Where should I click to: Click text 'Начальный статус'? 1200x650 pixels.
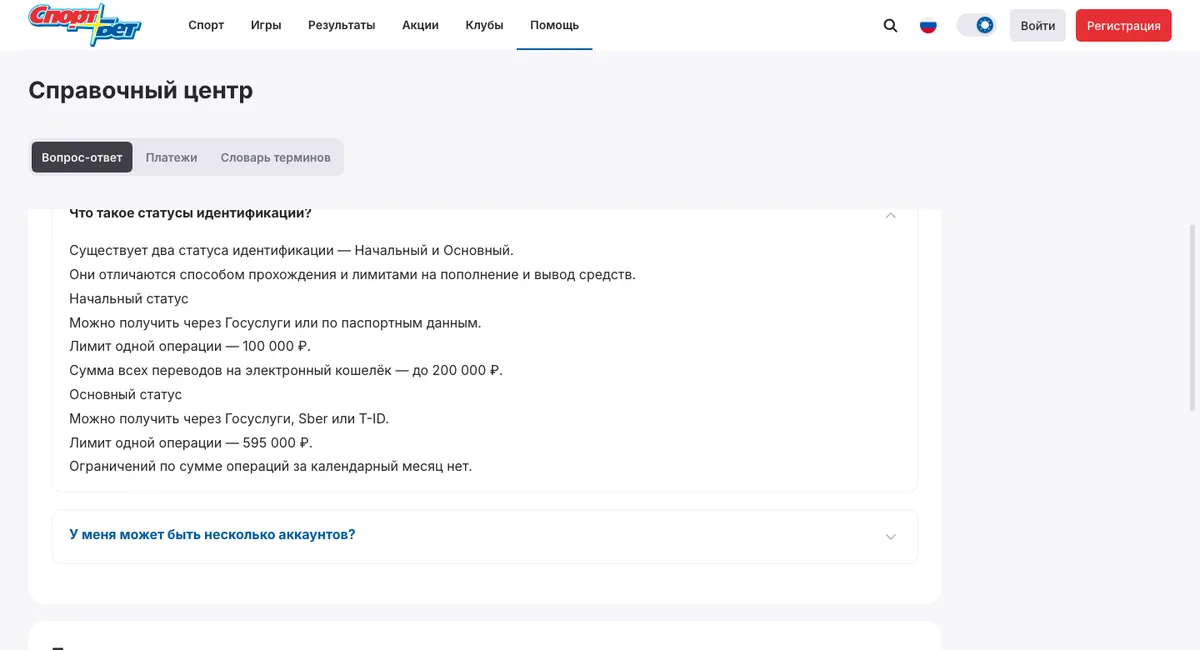coord(129,298)
